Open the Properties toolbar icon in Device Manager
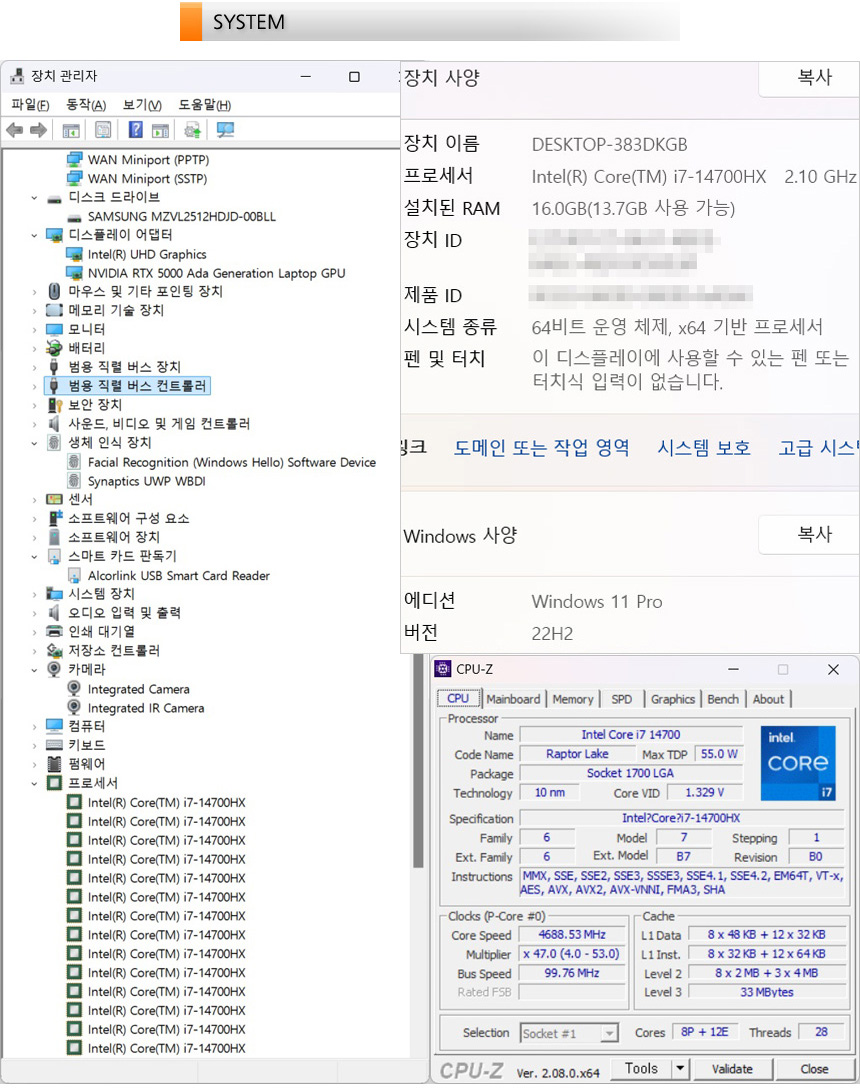Screen dimensions: 860x1088 tap(103, 130)
